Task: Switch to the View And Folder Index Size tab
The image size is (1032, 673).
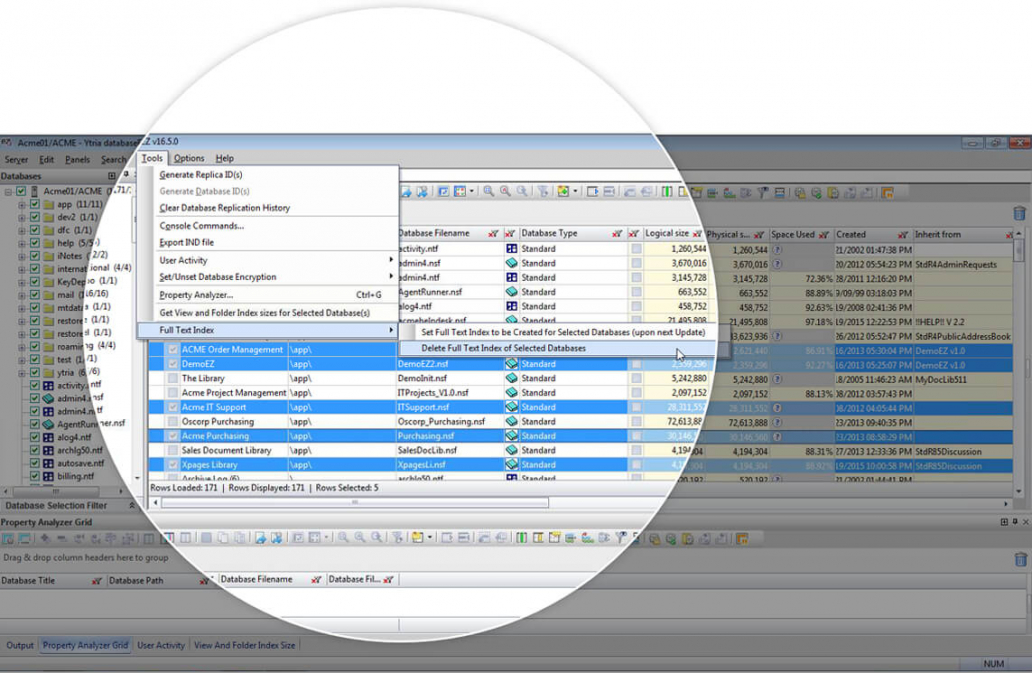Action: 244,645
